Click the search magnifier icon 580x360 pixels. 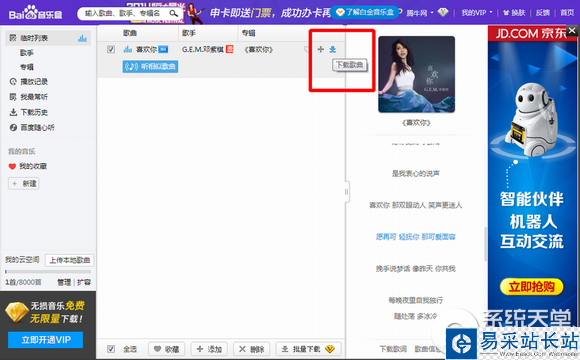point(173,14)
